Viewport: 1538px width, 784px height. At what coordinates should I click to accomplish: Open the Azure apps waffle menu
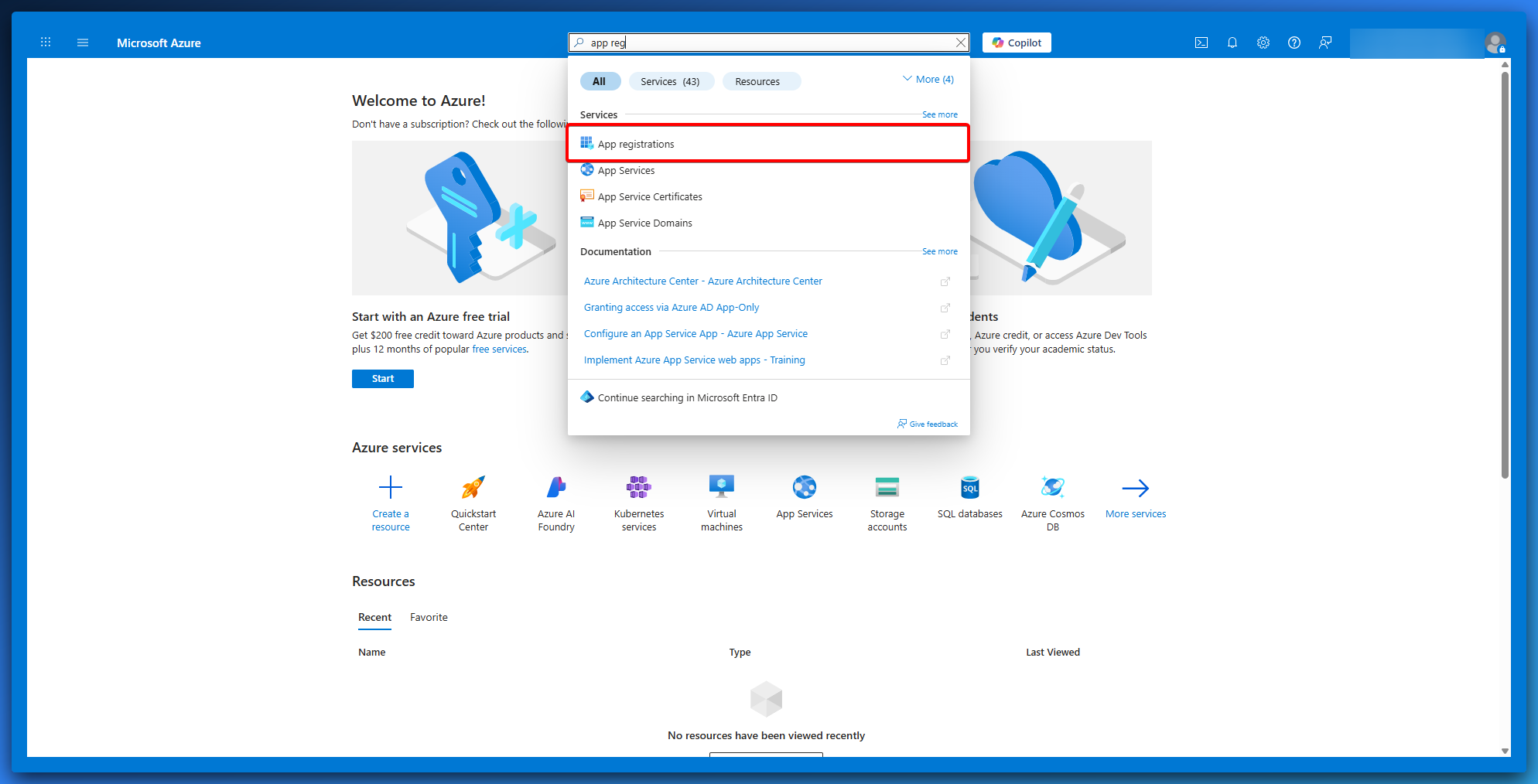tap(46, 43)
